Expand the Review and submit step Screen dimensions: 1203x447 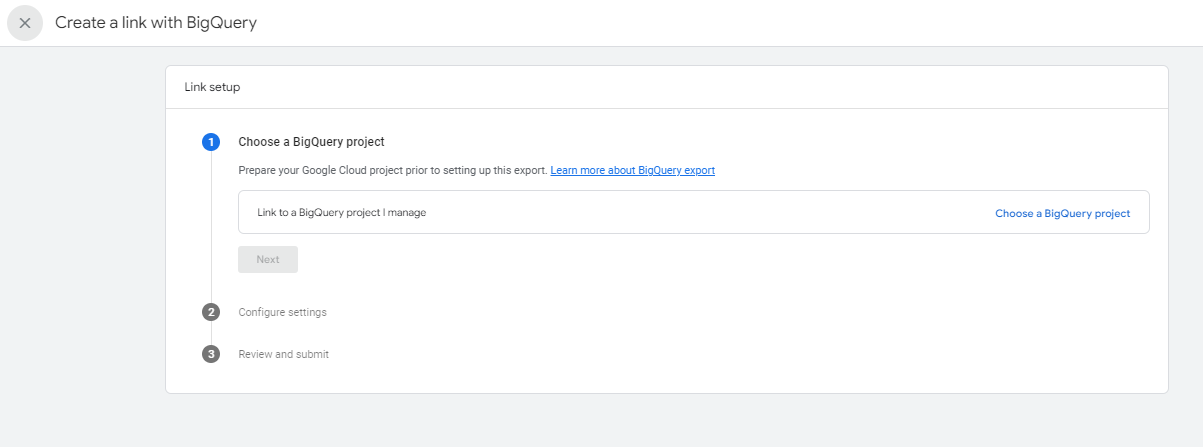pos(283,354)
